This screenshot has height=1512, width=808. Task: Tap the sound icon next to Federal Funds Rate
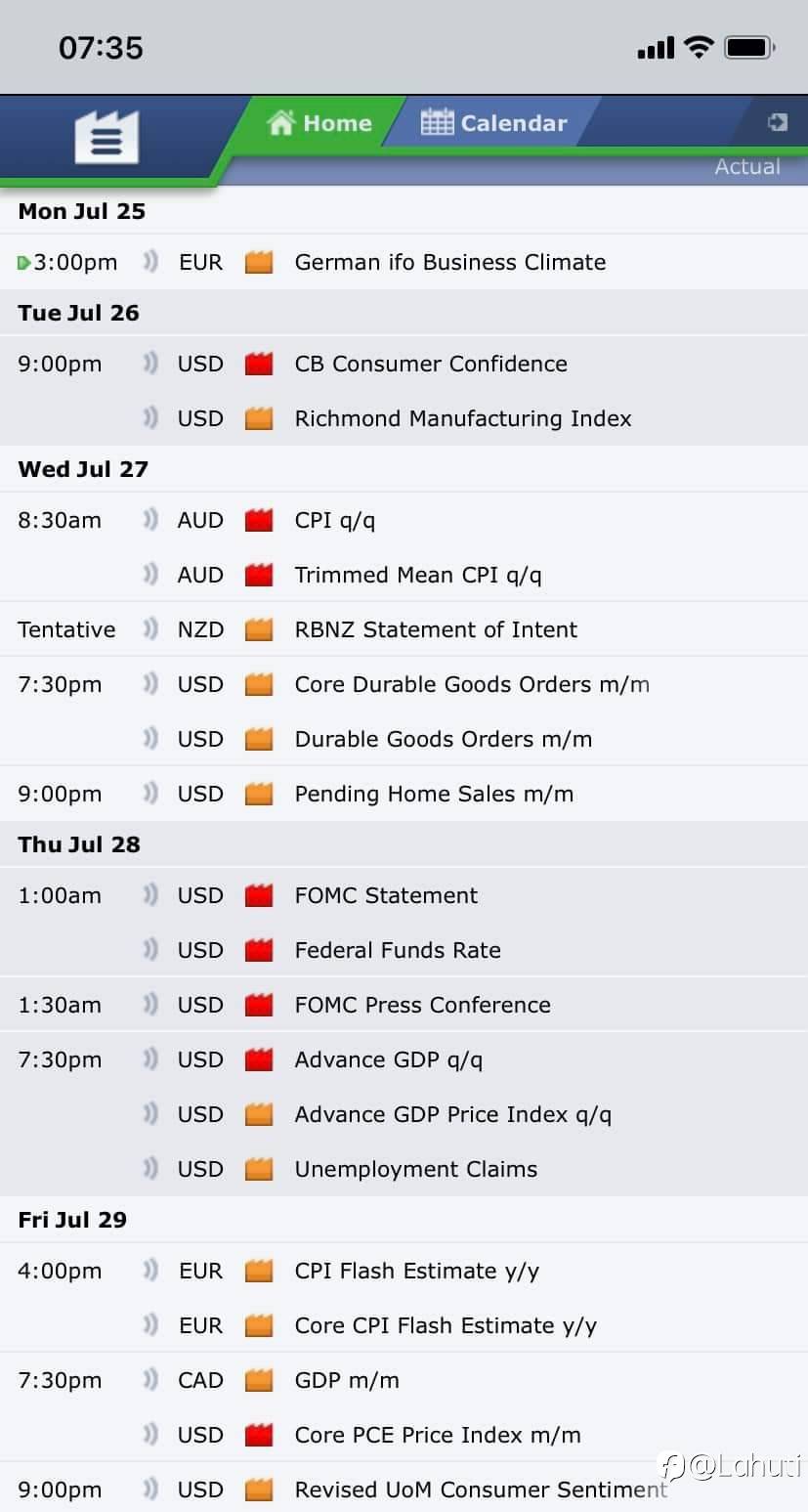149,950
